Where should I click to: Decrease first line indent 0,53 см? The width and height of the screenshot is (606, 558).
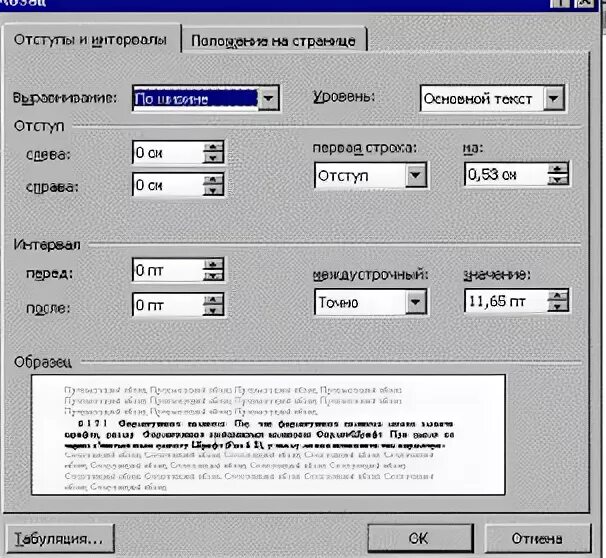pyautogui.click(x=557, y=180)
